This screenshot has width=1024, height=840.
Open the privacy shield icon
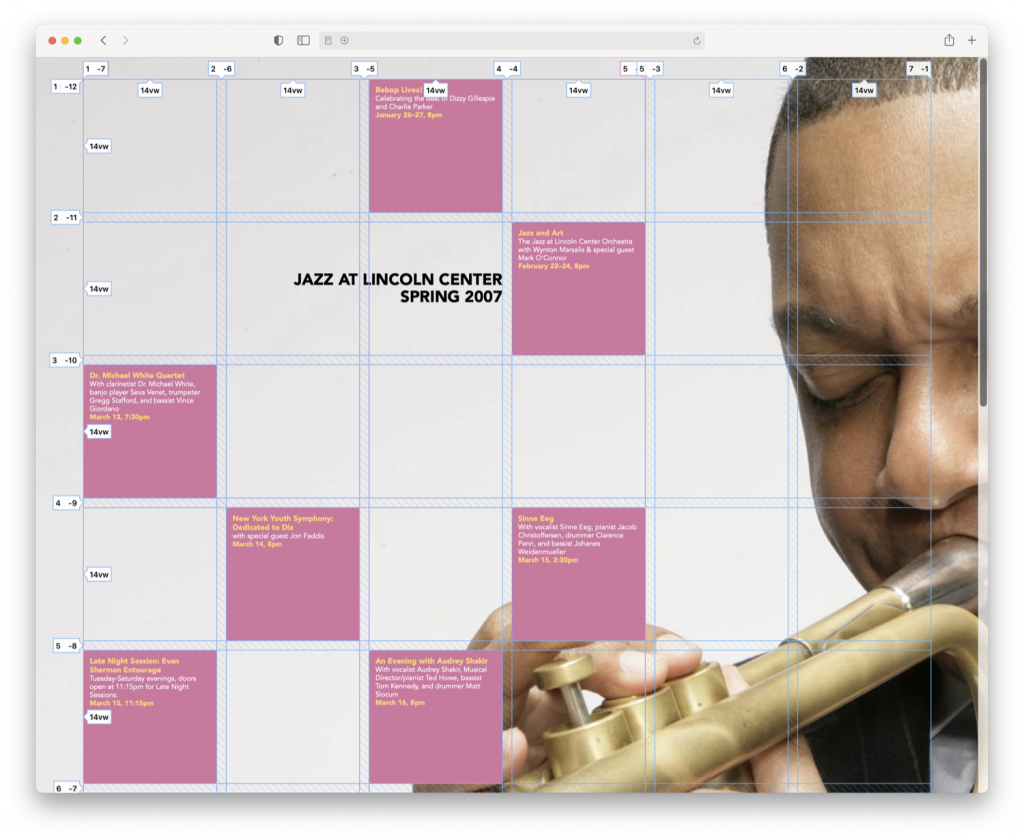pos(278,40)
